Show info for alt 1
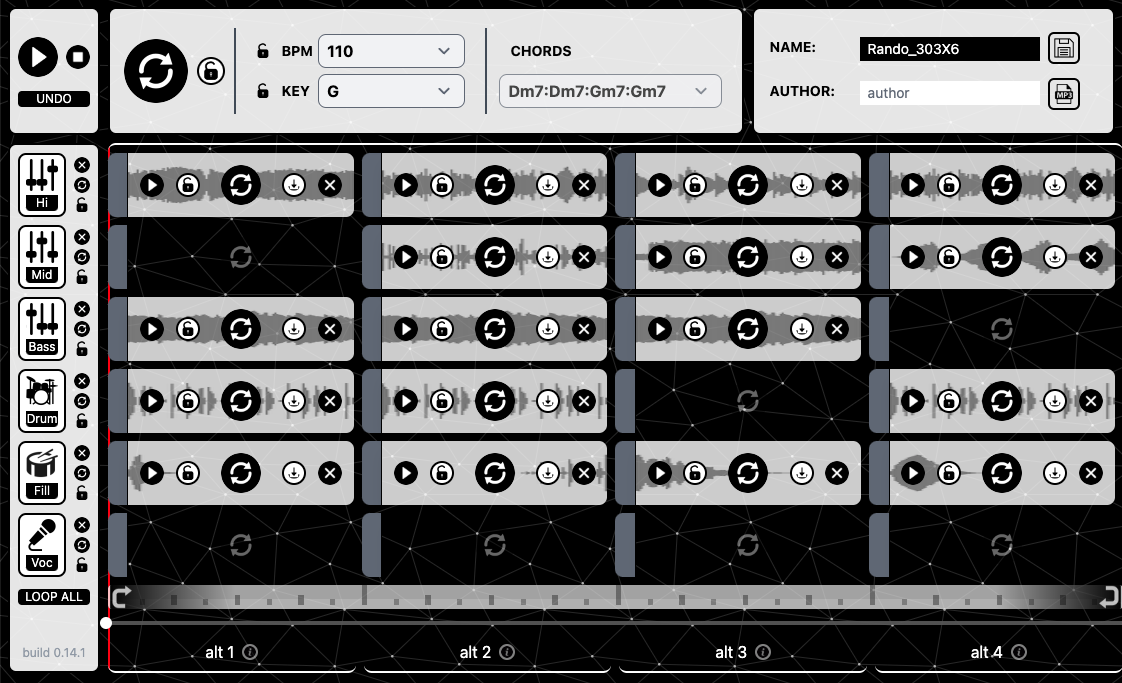This screenshot has height=683, width=1122. tap(250, 652)
